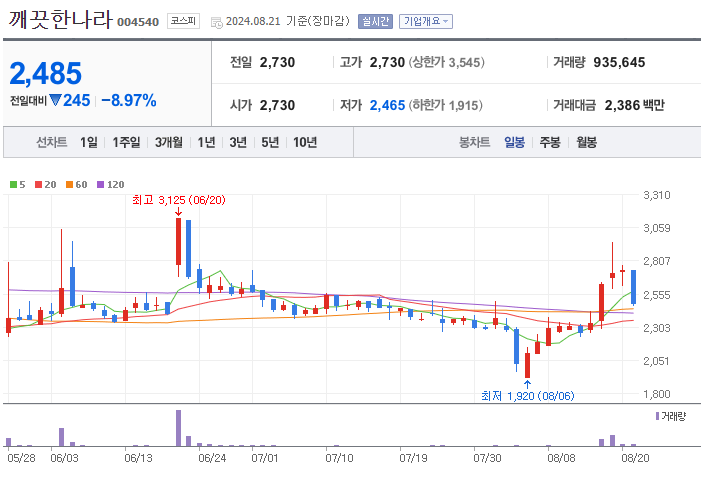This screenshot has width=701, height=477.
Task: Click the 07/10 date axis label
Action: point(339,458)
